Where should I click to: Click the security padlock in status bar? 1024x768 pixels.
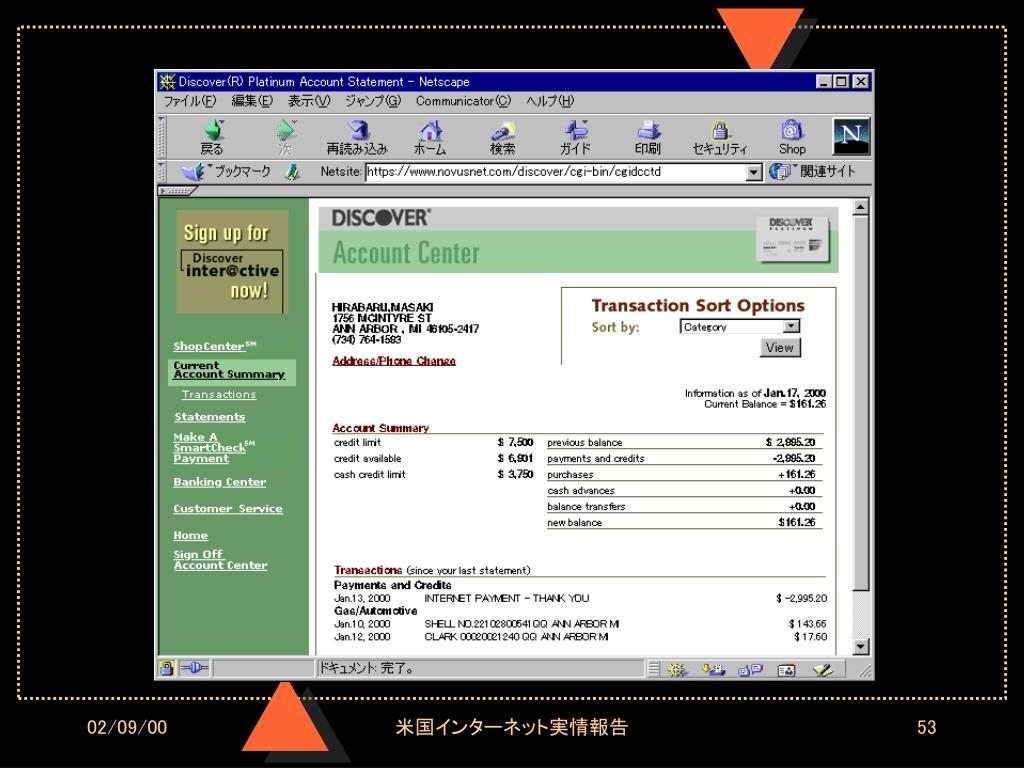point(167,668)
